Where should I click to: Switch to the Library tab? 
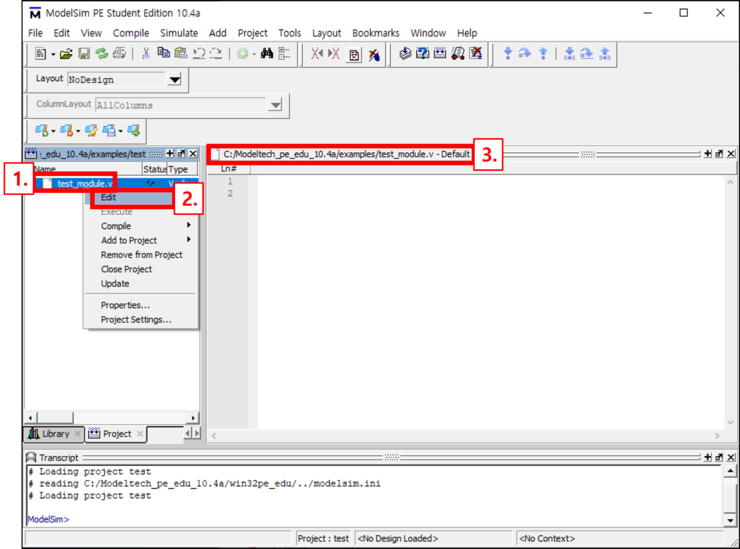coord(54,434)
